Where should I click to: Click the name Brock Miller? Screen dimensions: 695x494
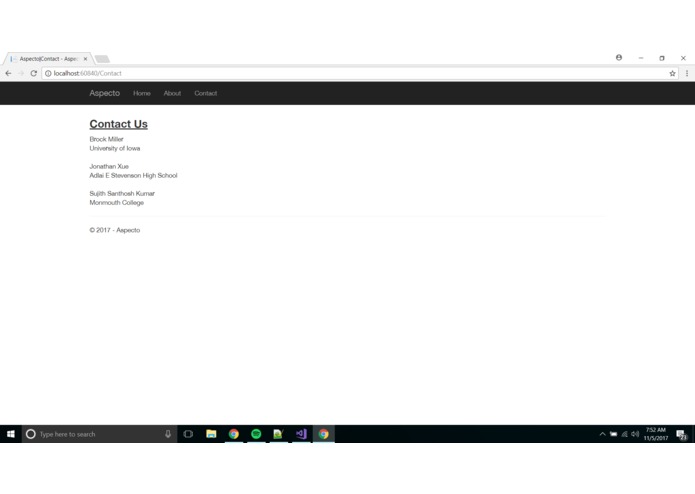pyautogui.click(x=106, y=139)
